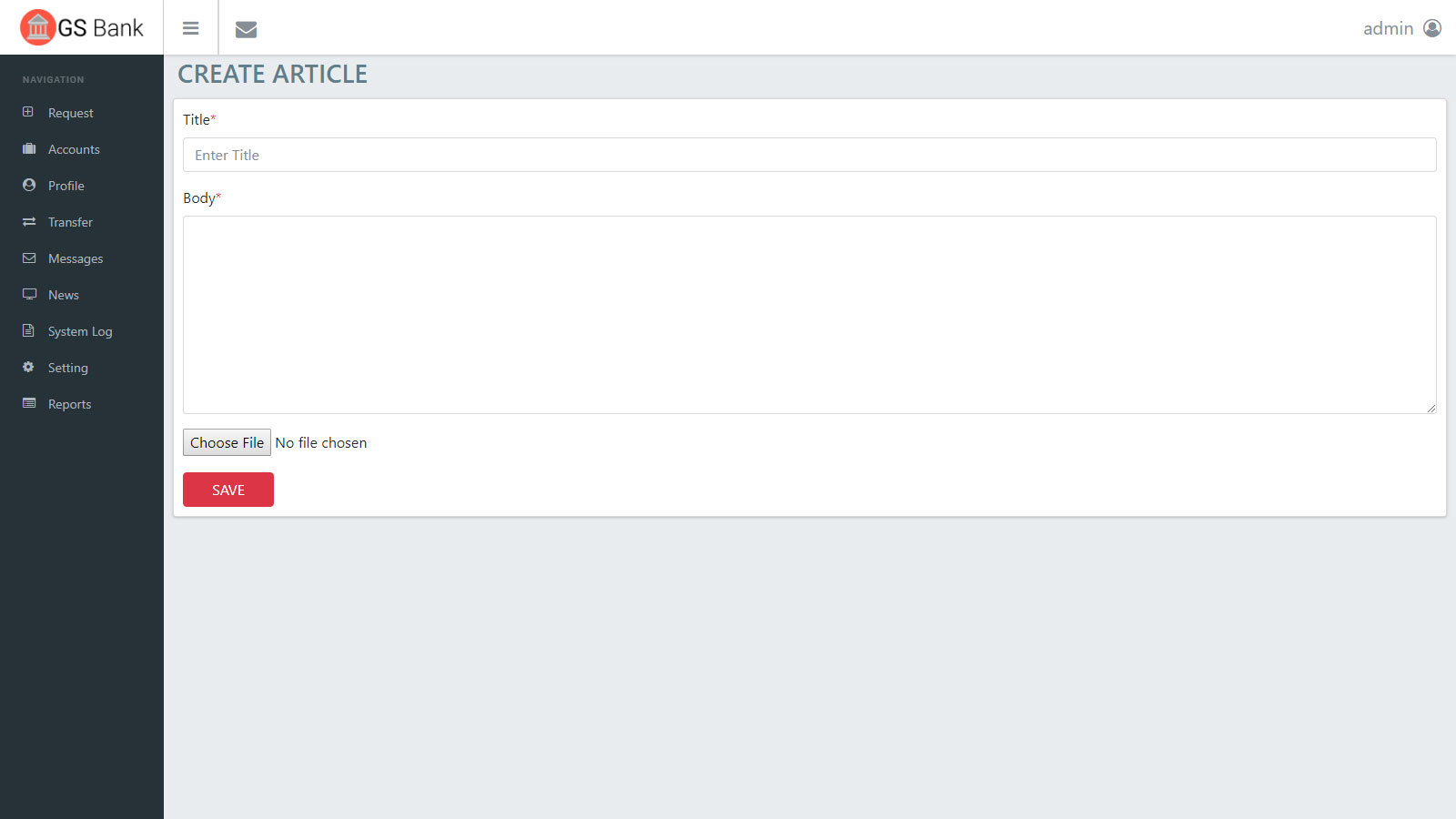The height and width of the screenshot is (819, 1456).
Task: Click the admin user avatar icon
Action: click(1432, 28)
